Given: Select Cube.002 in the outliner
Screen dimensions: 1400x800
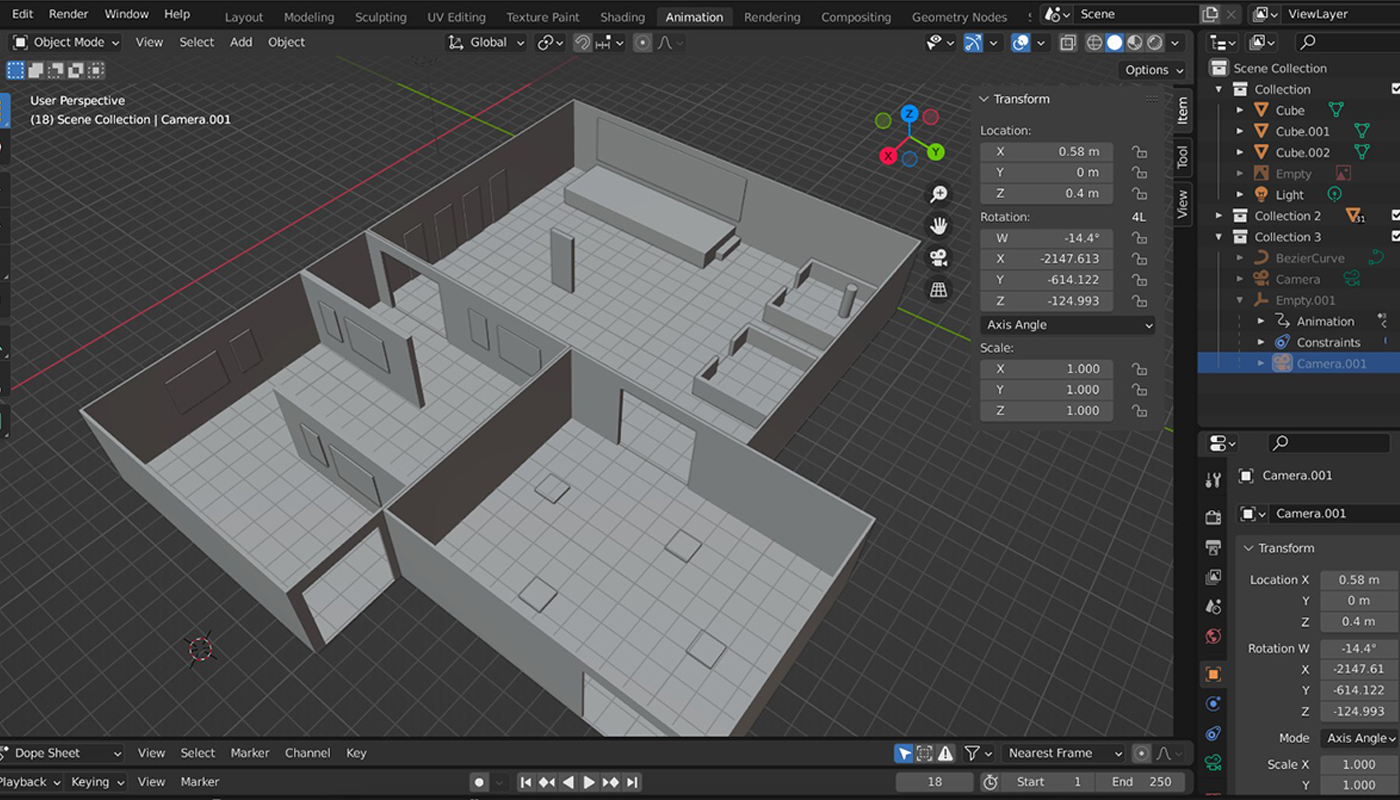Looking at the screenshot, I should [x=1302, y=153].
